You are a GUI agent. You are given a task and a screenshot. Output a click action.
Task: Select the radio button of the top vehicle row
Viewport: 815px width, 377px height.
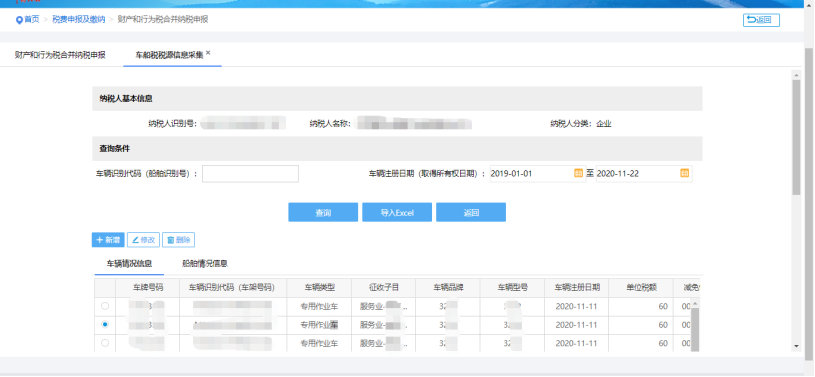tap(105, 306)
